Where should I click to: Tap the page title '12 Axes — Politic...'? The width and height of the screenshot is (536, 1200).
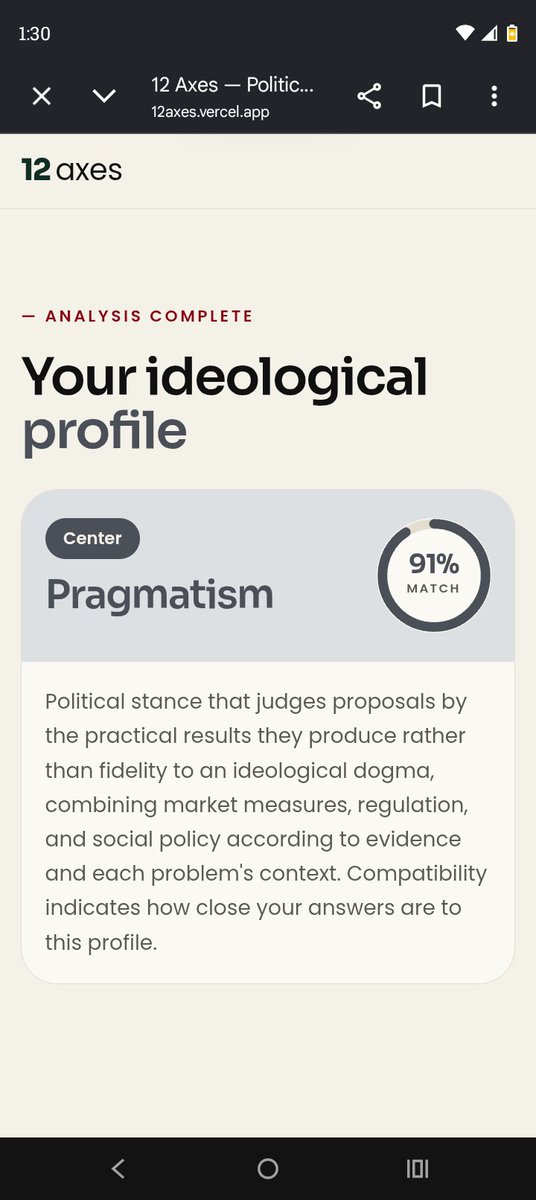click(x=232, y=85)
